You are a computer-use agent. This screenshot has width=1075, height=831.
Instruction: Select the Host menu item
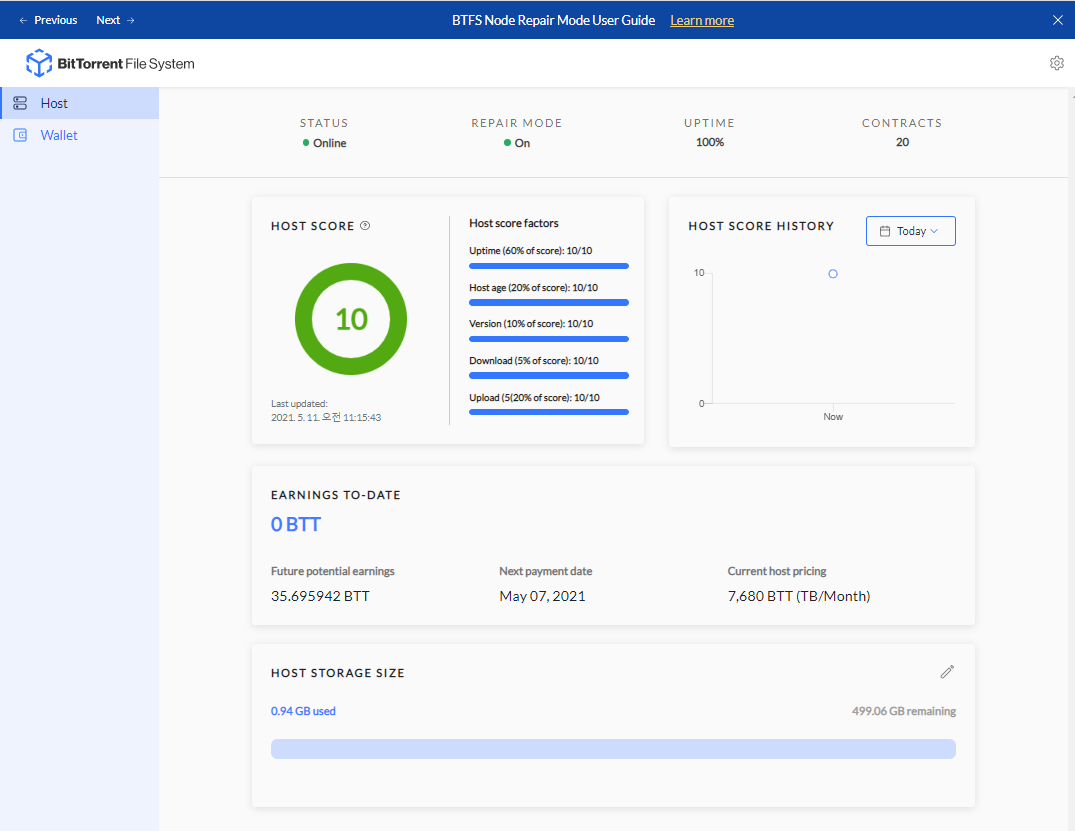[80, 103]
